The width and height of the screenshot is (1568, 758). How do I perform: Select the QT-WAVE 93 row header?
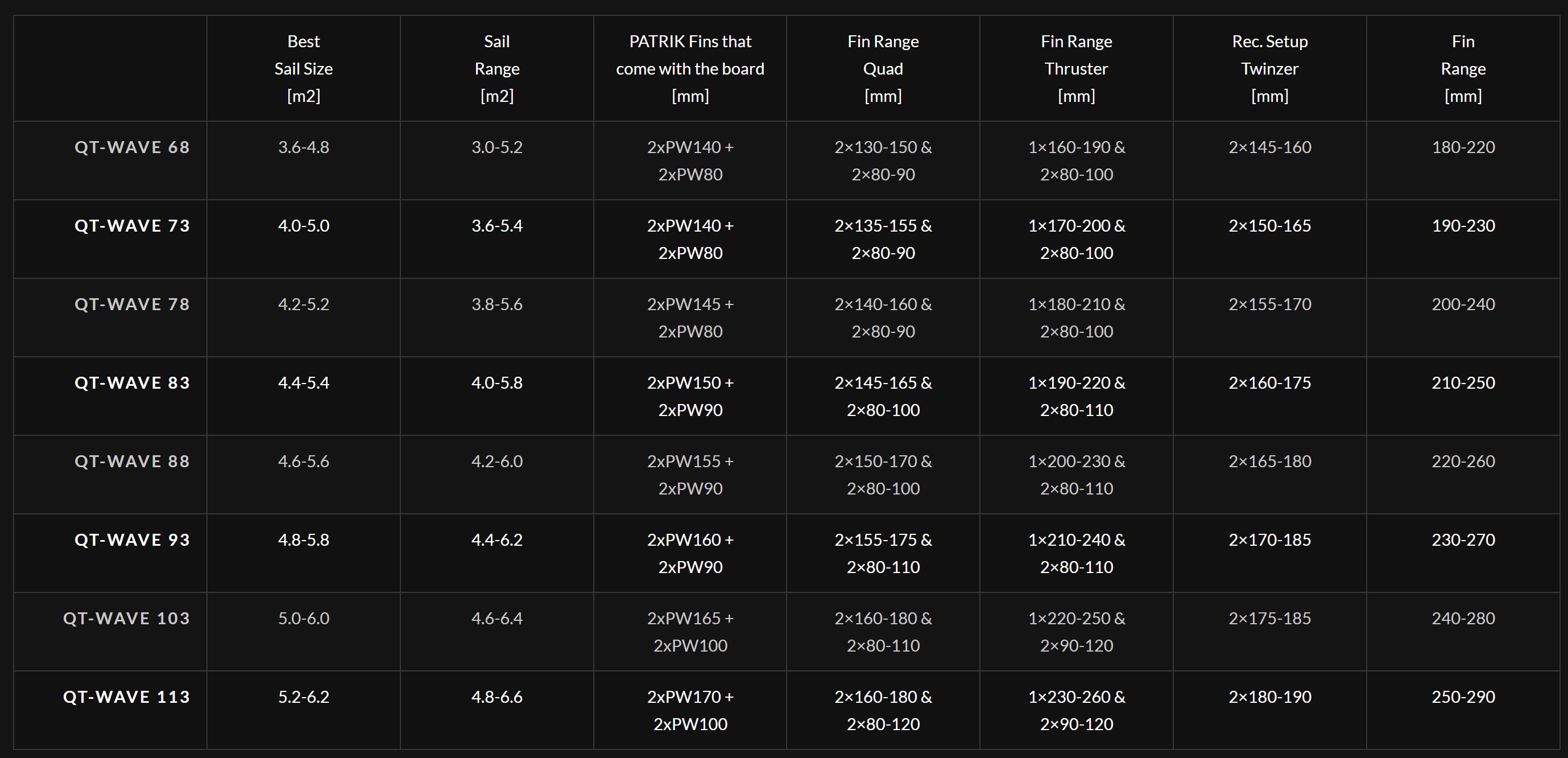131,540
